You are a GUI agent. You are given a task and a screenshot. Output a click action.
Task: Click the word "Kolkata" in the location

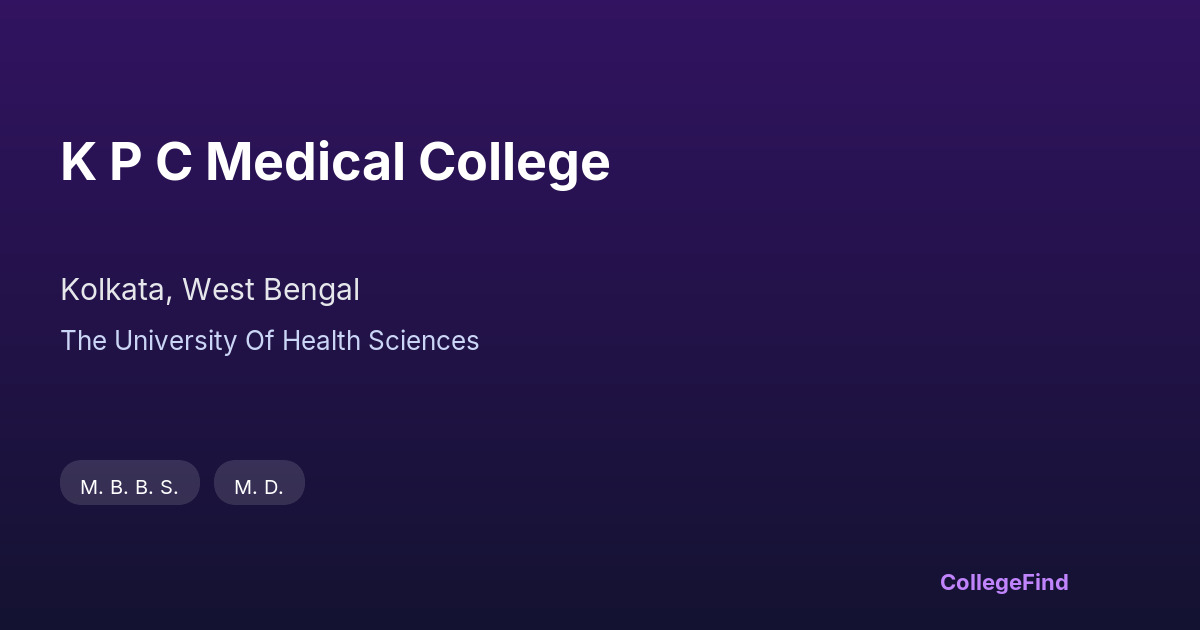tap(113, 290)
